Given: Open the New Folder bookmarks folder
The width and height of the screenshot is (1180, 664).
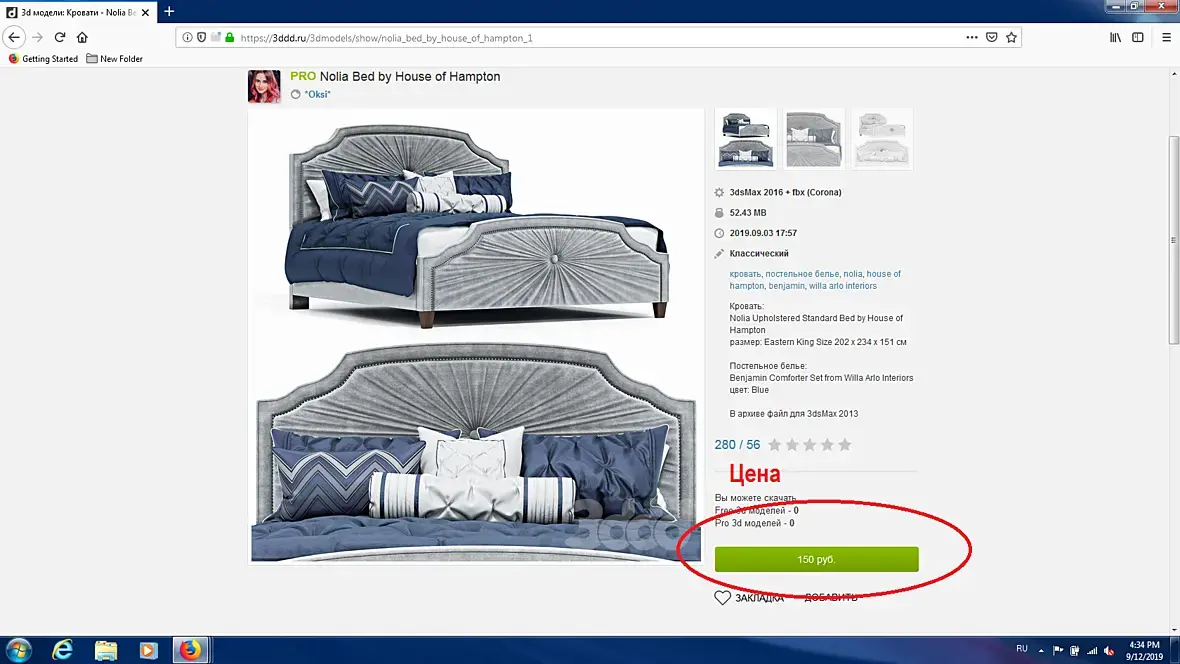Looking at the screenshot, I should [114, 59].
